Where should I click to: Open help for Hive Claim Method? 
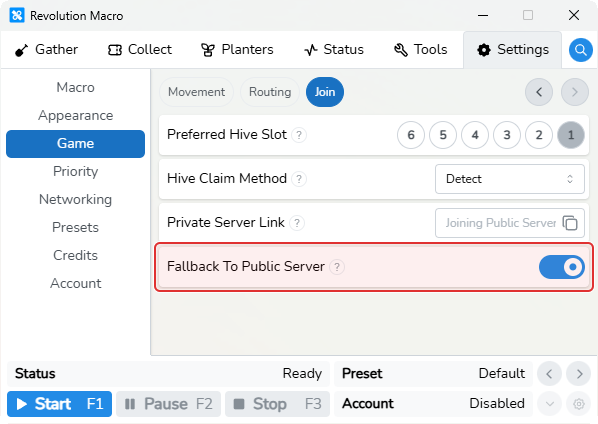[299, 179]
